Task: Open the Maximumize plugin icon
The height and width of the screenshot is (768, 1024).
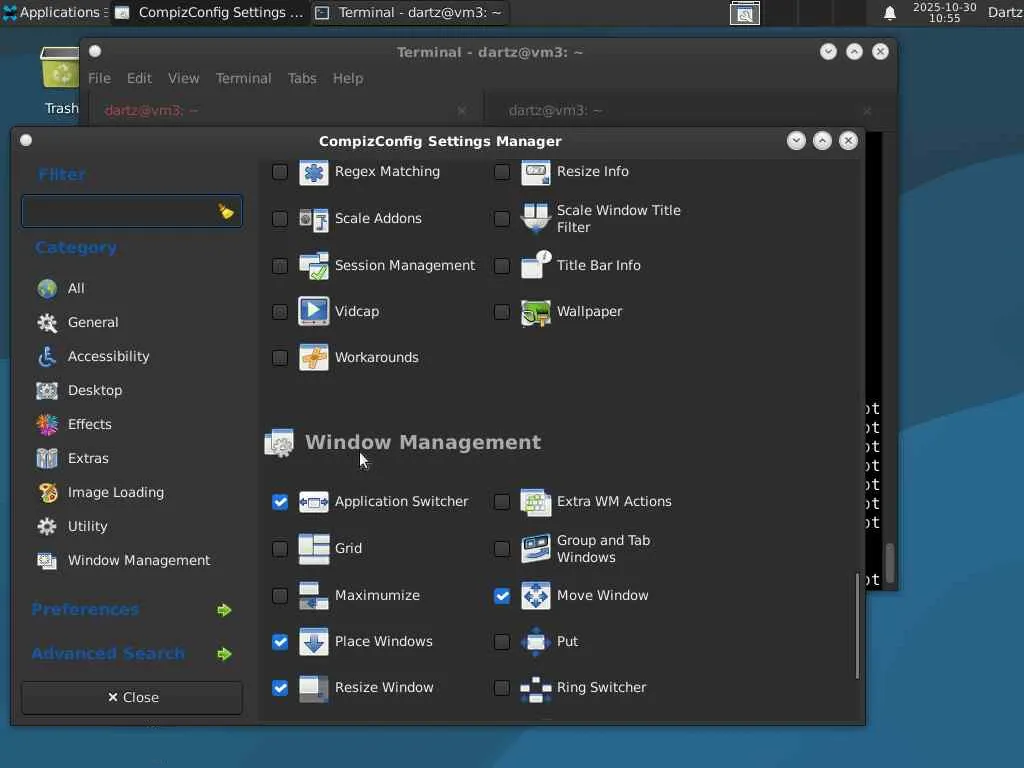Action: tap(313, 596)
